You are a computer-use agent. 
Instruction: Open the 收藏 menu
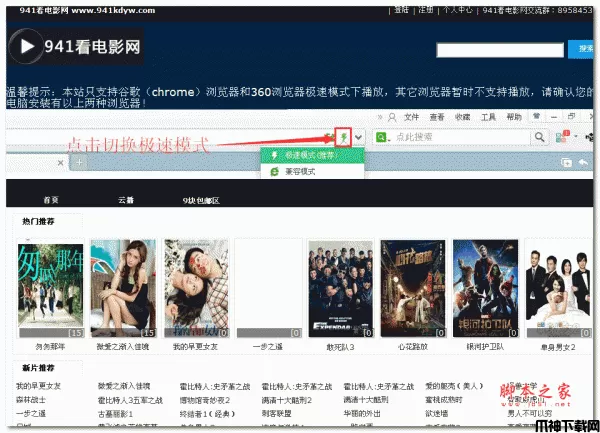[462, 117]
